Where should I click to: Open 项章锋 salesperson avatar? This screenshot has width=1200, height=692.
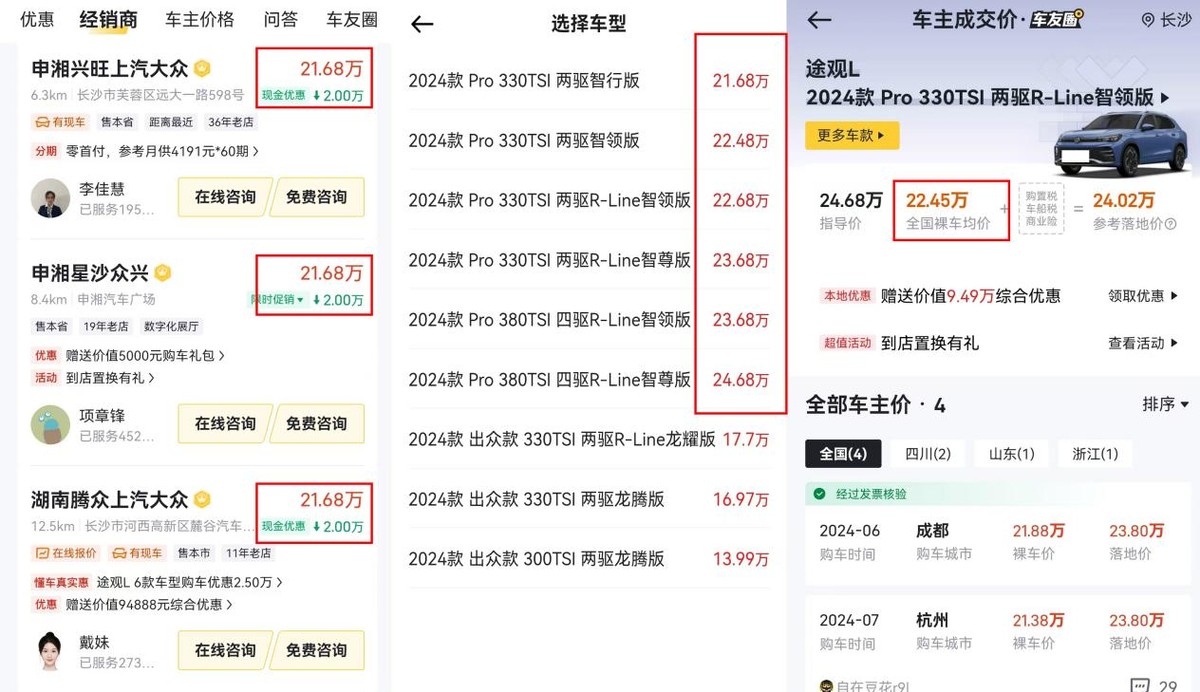(50, 424)
